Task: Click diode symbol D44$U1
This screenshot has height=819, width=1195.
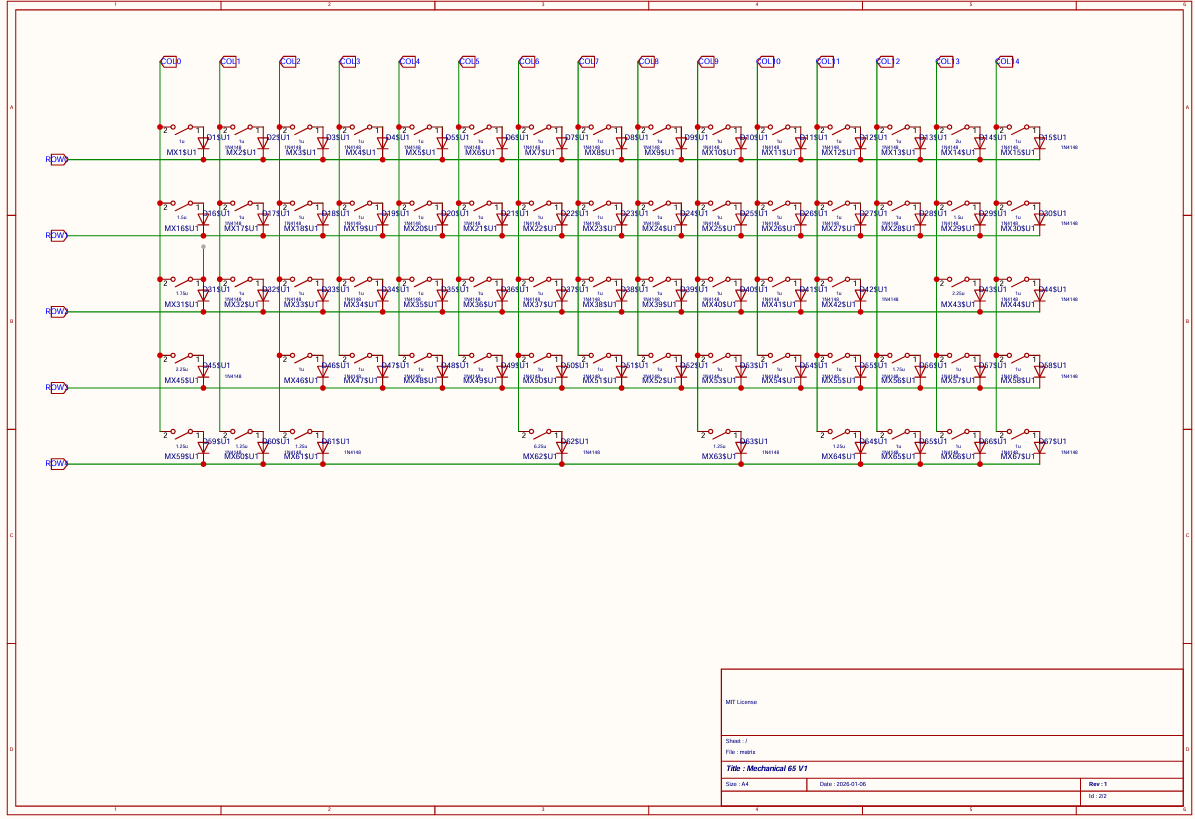Action: (1040, 295)
